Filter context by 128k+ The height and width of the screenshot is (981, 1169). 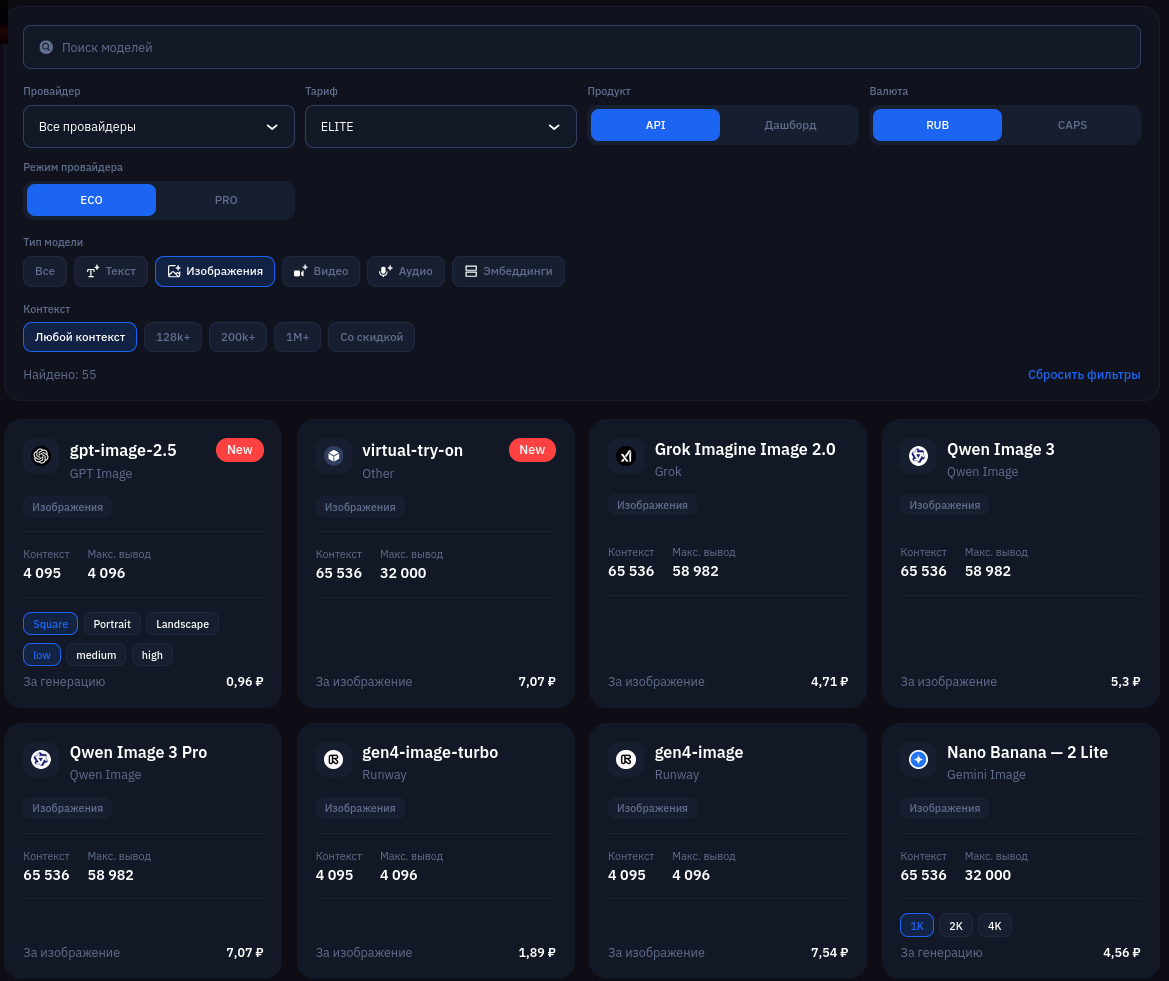click(x=173, y=337)
